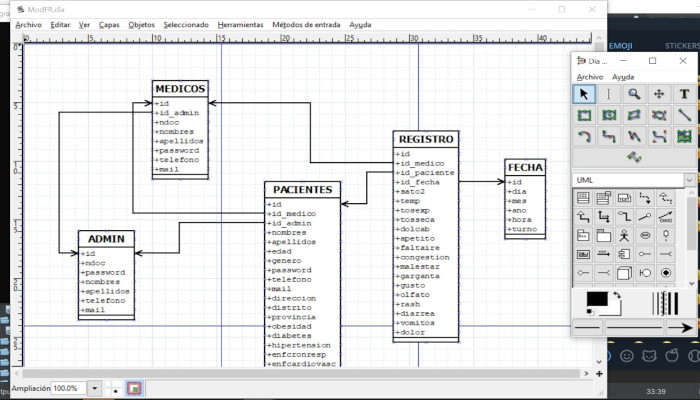Select the Line tool in toolbox
This screenshot has width=700, height=400.
coord(684,115)
